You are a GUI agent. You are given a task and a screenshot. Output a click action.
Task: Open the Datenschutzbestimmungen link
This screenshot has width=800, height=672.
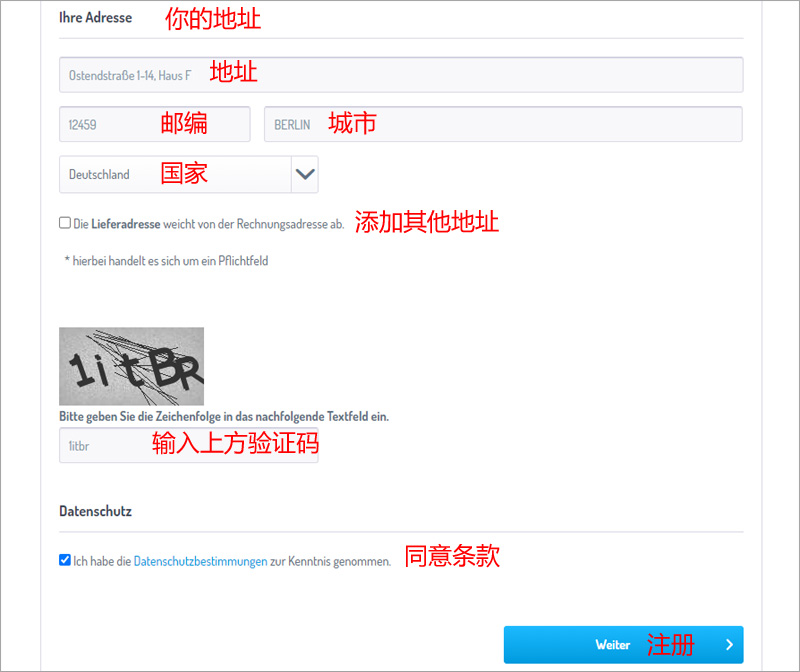point(201,561)
